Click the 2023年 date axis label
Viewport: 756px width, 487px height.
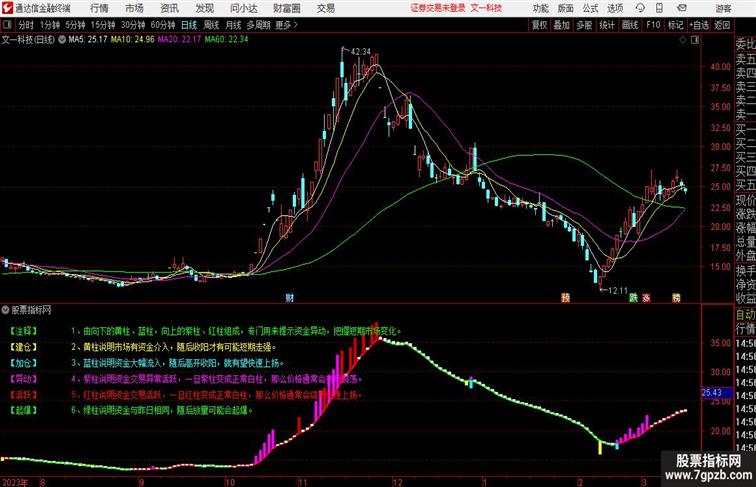point(15,482)
